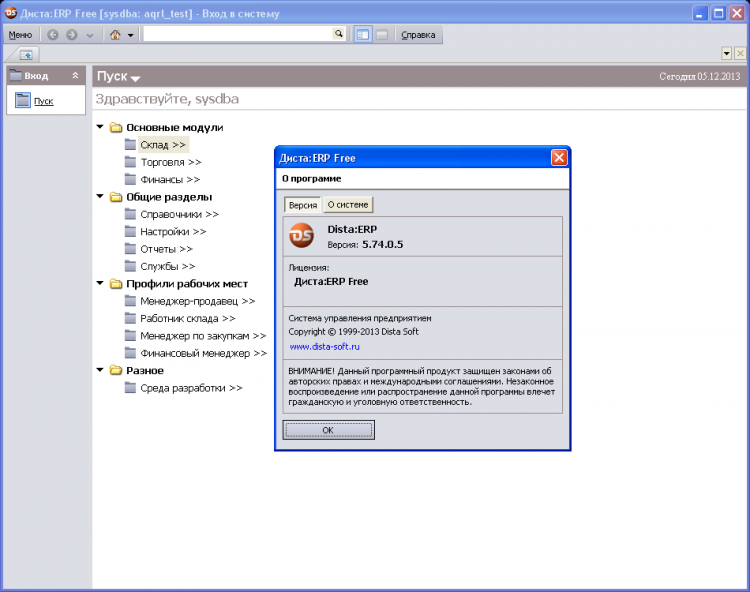750x592 pixels.
Task: Switch to the О системе tab
Action: [x=348, y=205]
